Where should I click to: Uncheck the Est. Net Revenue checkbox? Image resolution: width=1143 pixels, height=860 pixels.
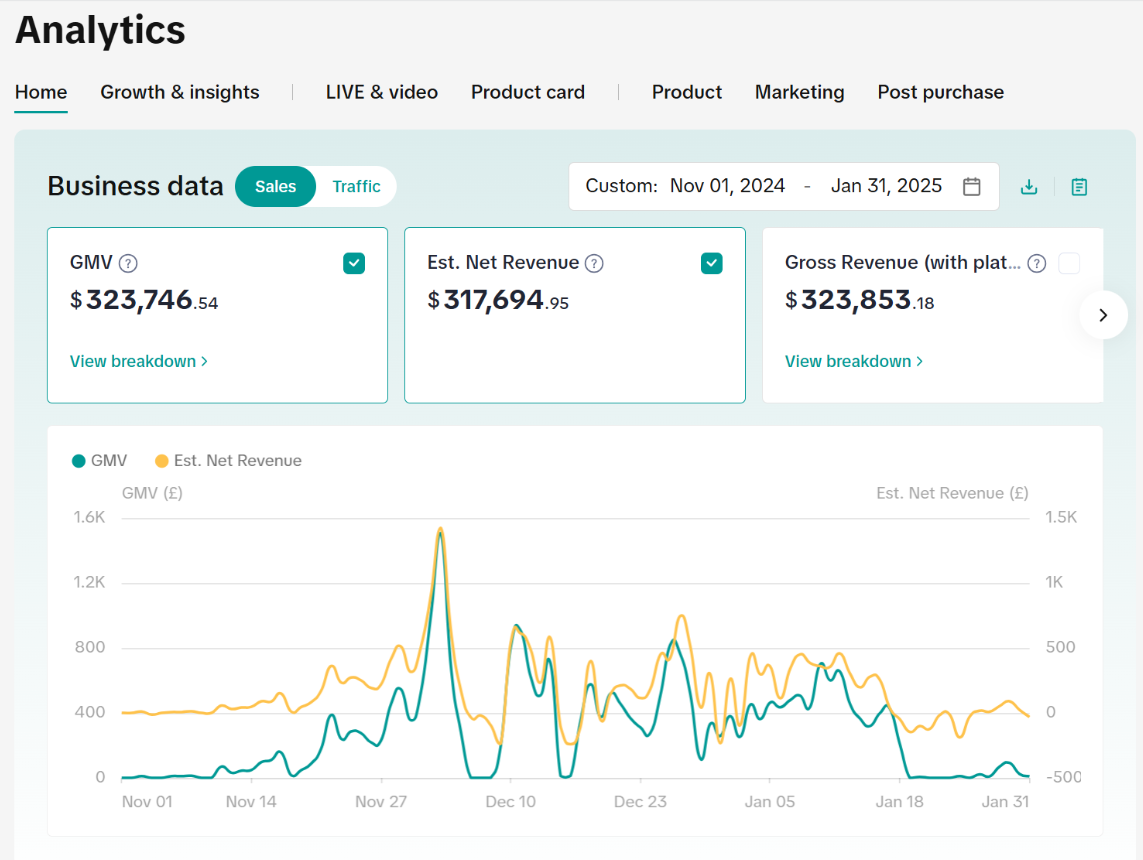click(711, 263)
